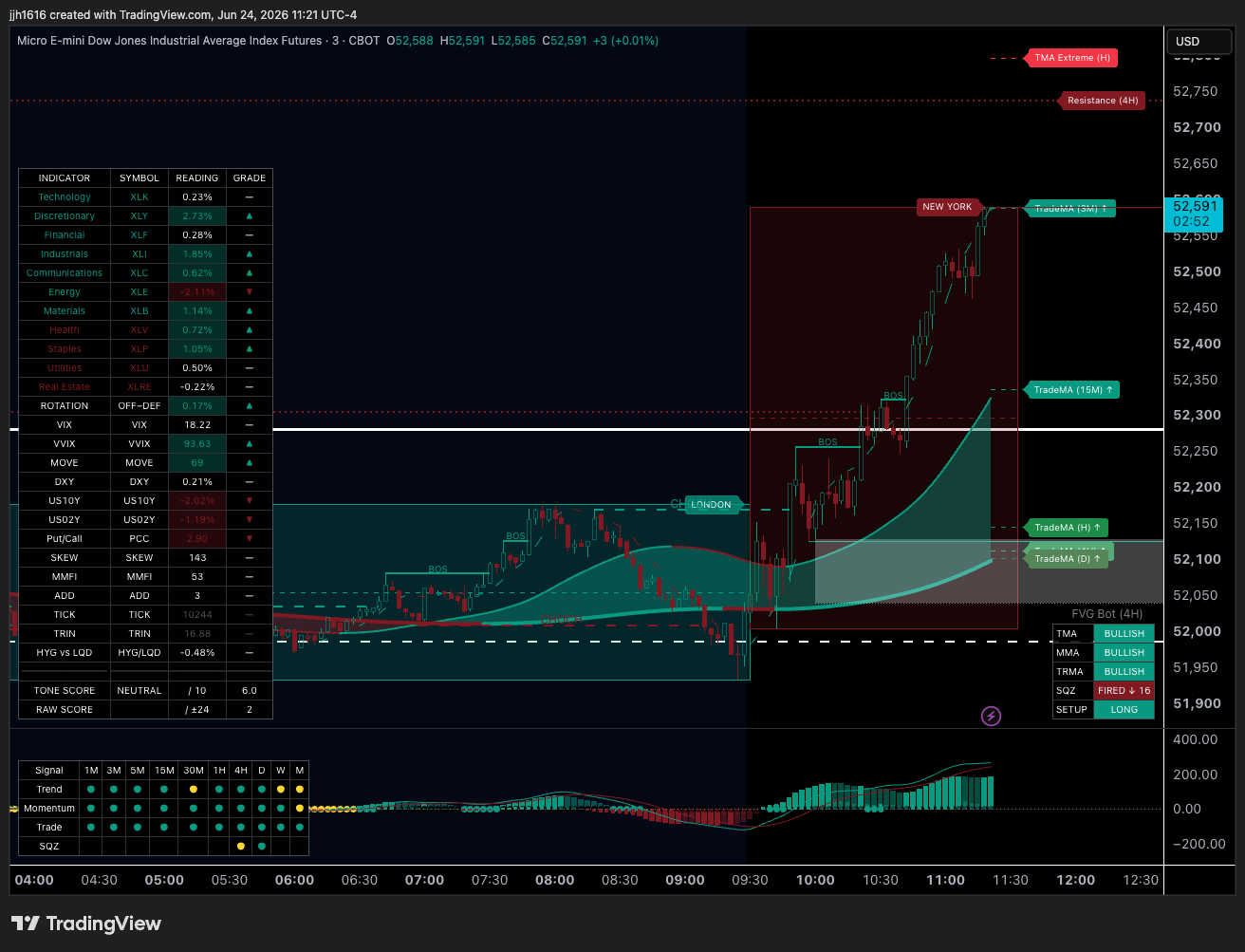Click the SQZ FIRED ↓ 16 cell
The image size is (1245, 952).
1124,690
